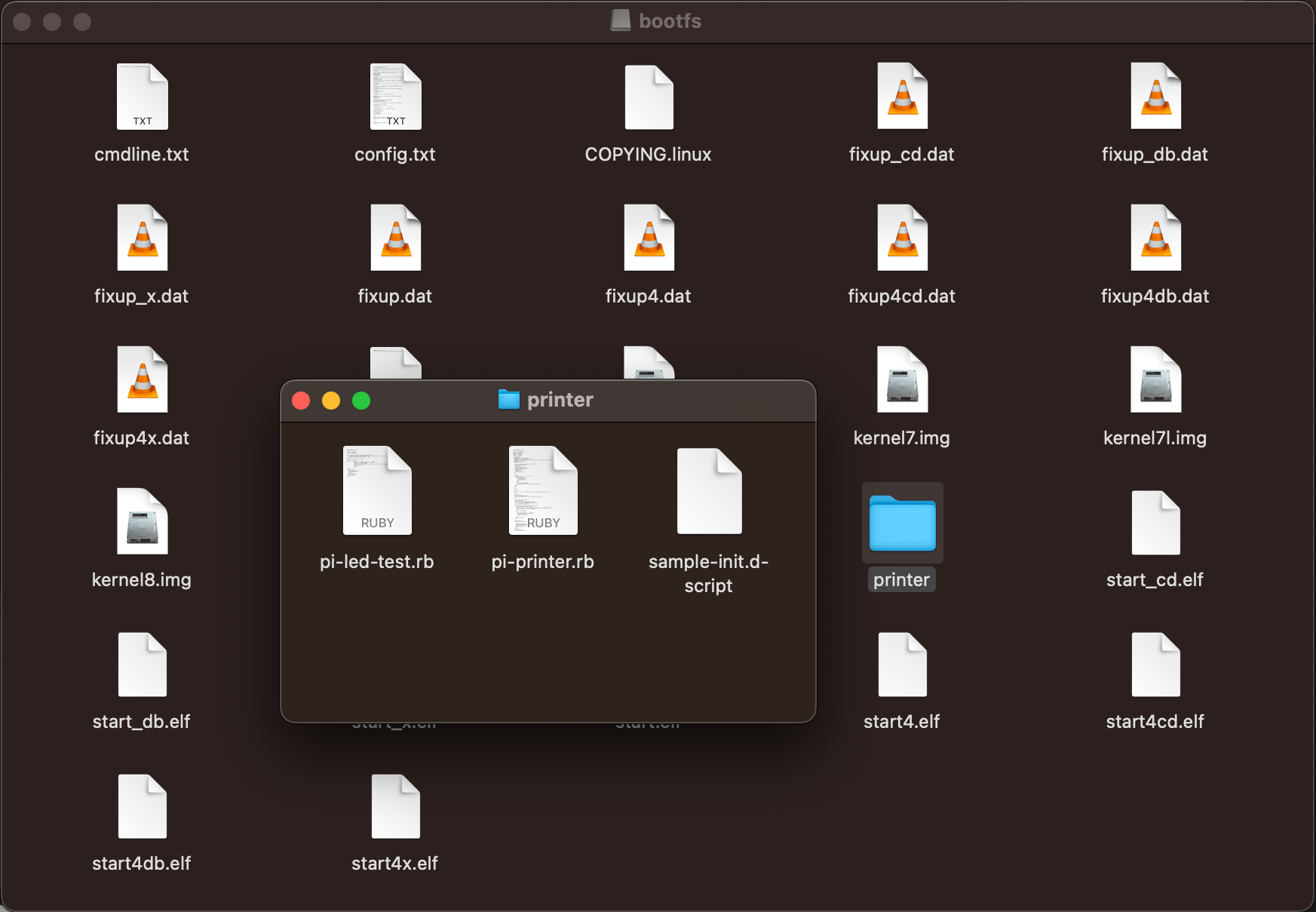Select the fixup4db.dat file icon

click(x=1155, y=238)
